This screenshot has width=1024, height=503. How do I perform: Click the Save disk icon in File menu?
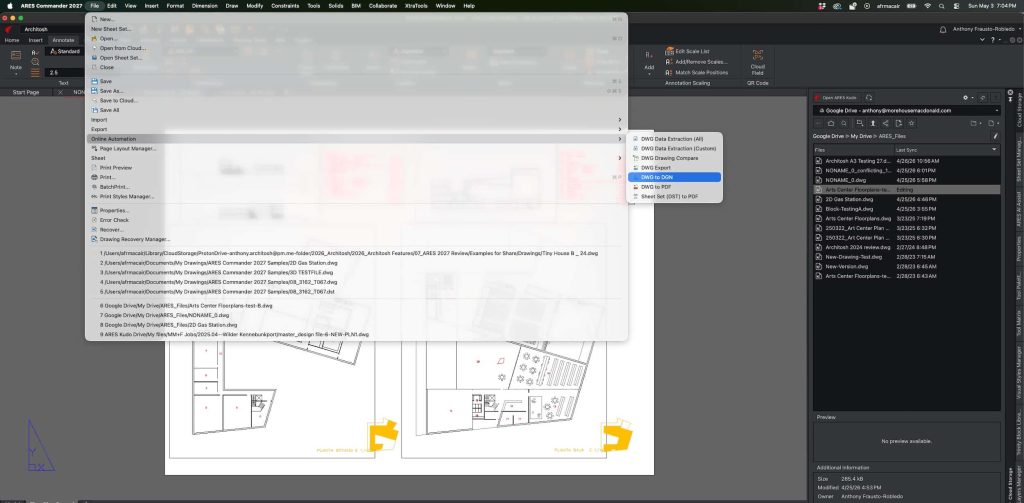(x=95, y=82)
